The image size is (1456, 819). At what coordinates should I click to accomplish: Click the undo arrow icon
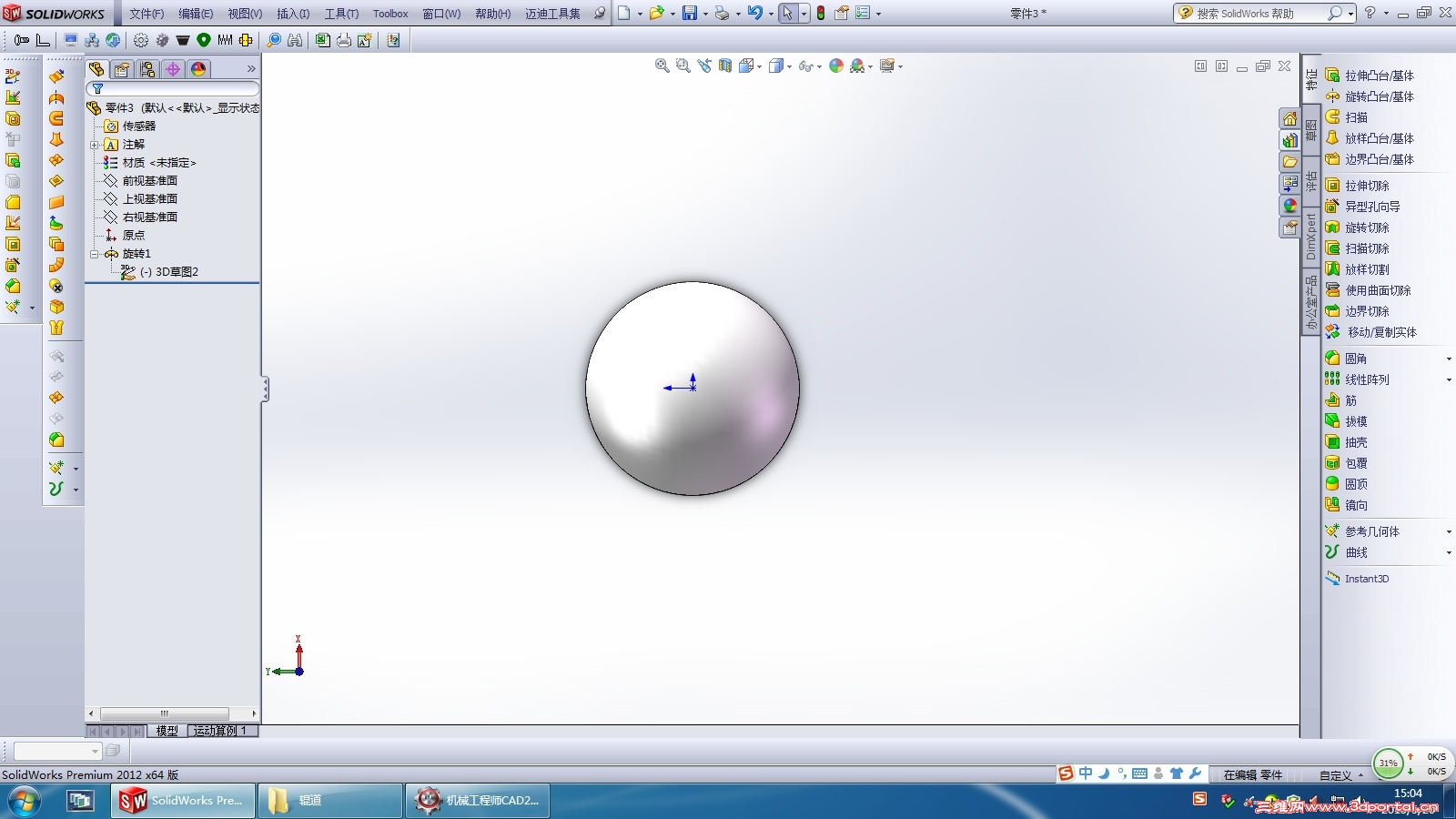pyautogui.click(x=754, y=13)
